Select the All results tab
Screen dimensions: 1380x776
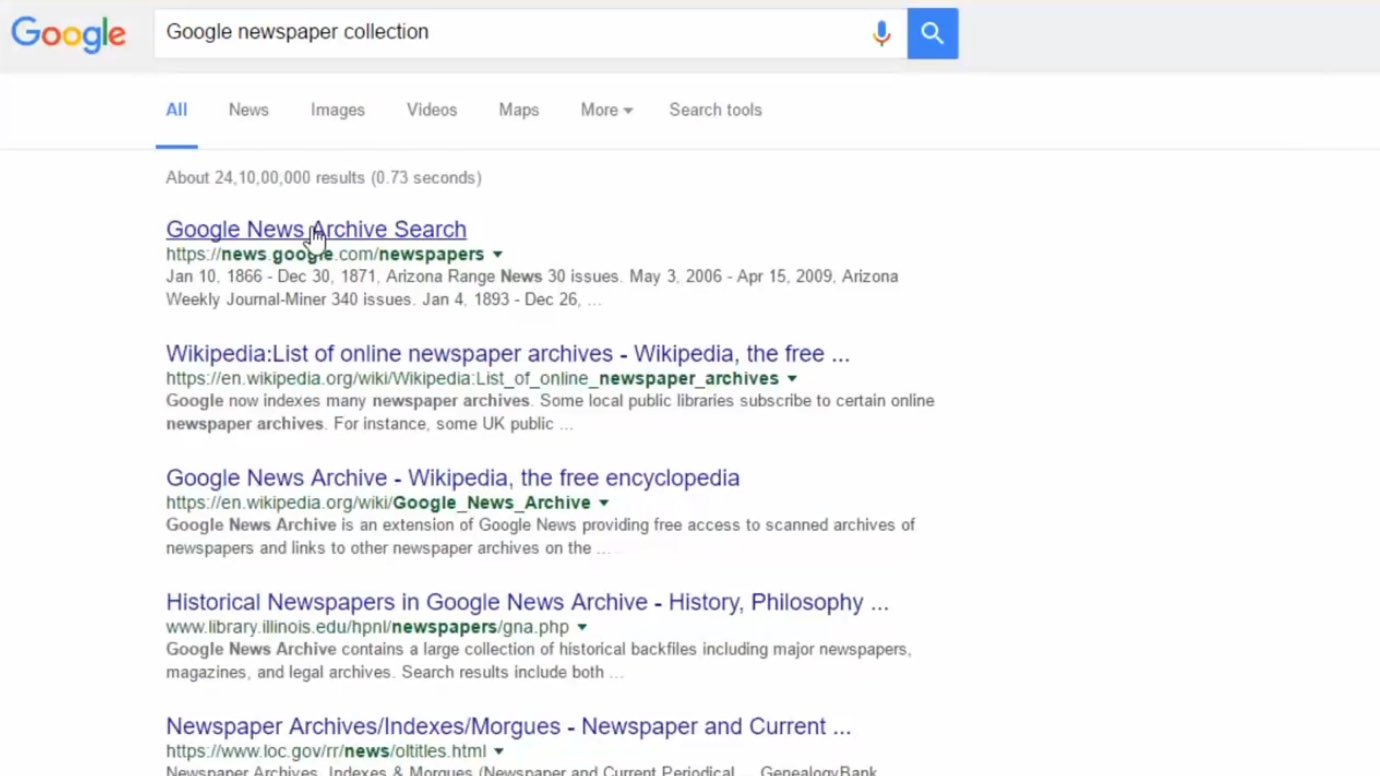click(x=176, y=110)
